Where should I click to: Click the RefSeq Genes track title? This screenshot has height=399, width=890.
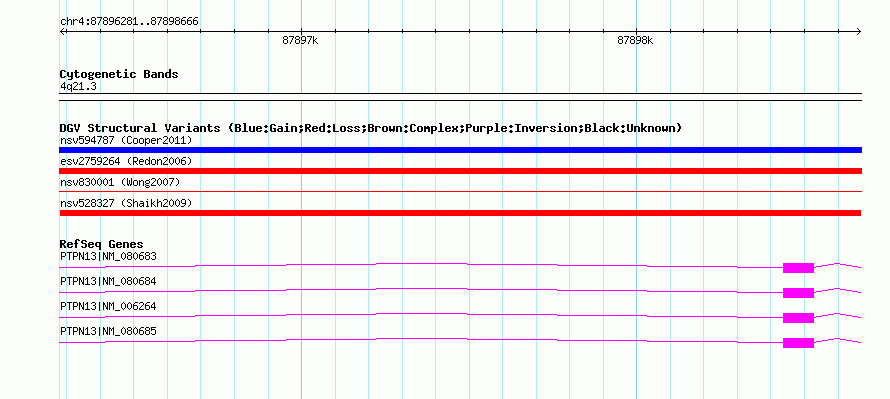(x=102, y=245)
